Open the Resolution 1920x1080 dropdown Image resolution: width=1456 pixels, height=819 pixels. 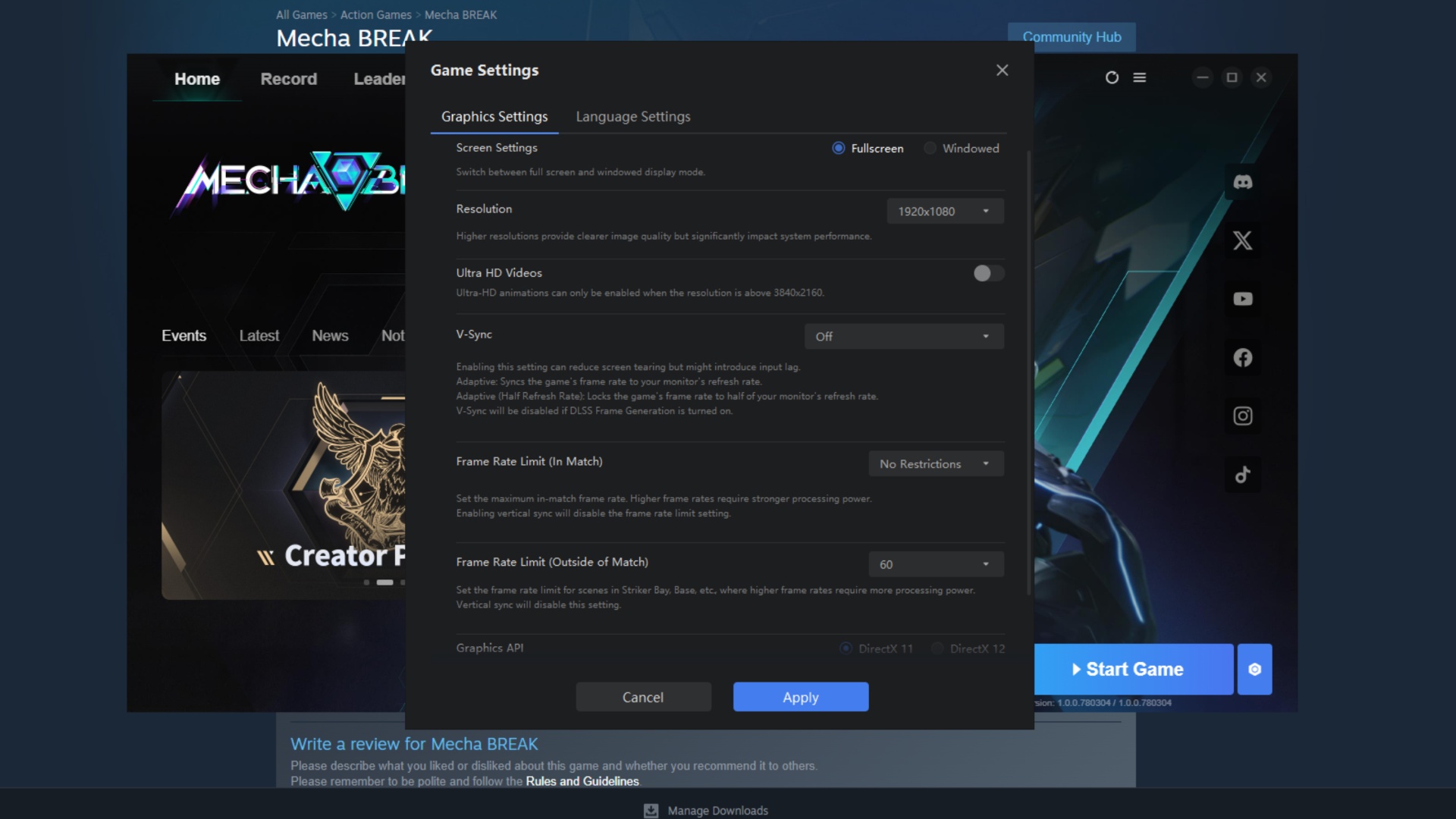(945, 211)
